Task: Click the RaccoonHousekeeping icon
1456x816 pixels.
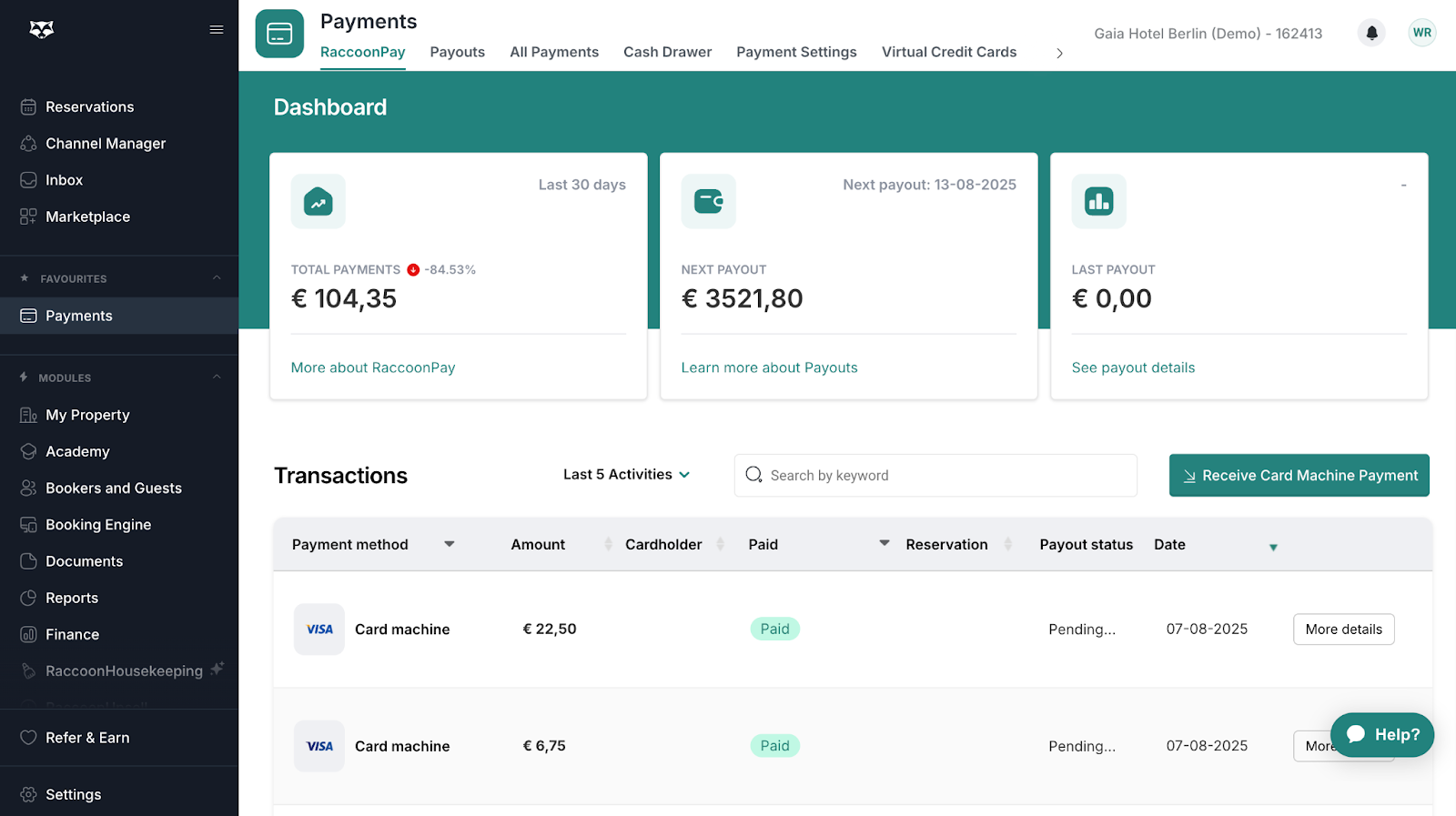Action: pos(28,671)
